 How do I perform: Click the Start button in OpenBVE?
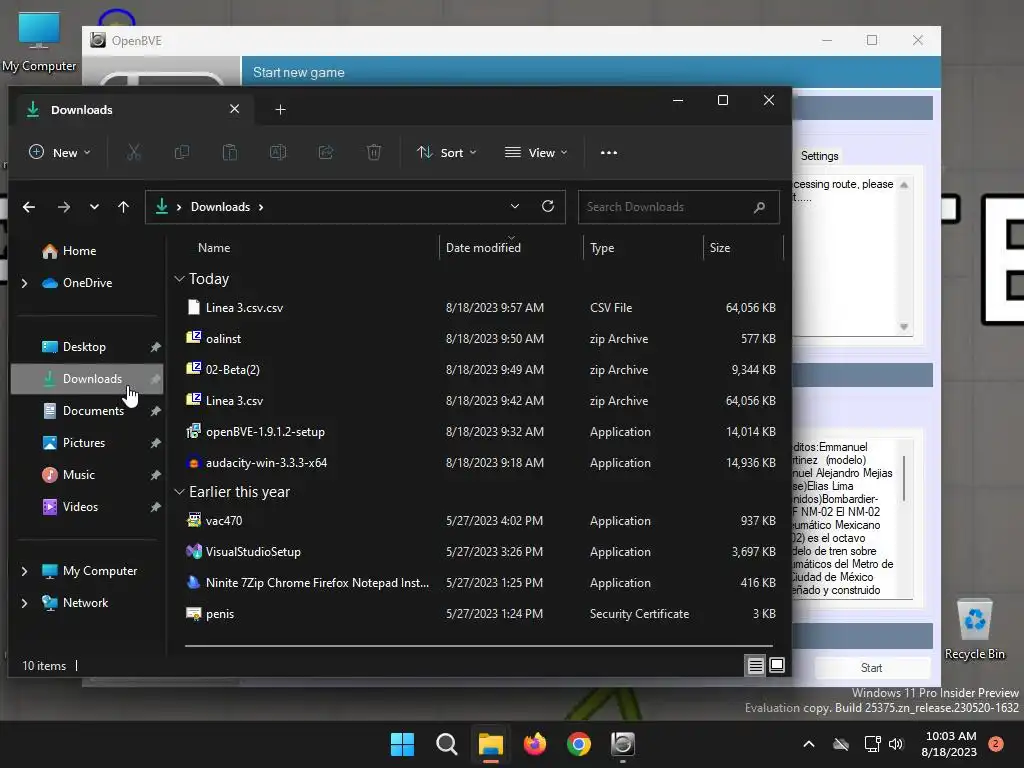[871, 667]
